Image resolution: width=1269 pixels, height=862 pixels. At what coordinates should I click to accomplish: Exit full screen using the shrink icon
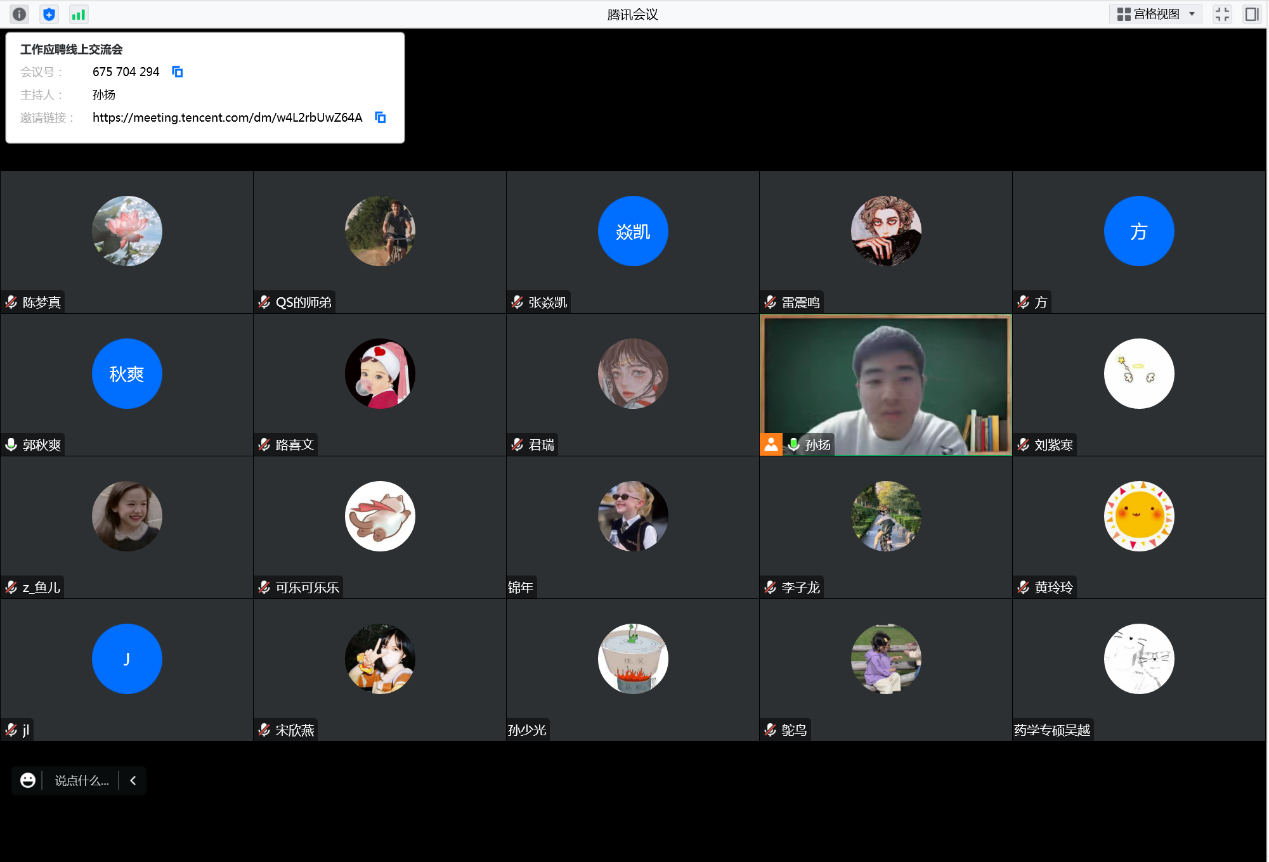point(1222,14)
